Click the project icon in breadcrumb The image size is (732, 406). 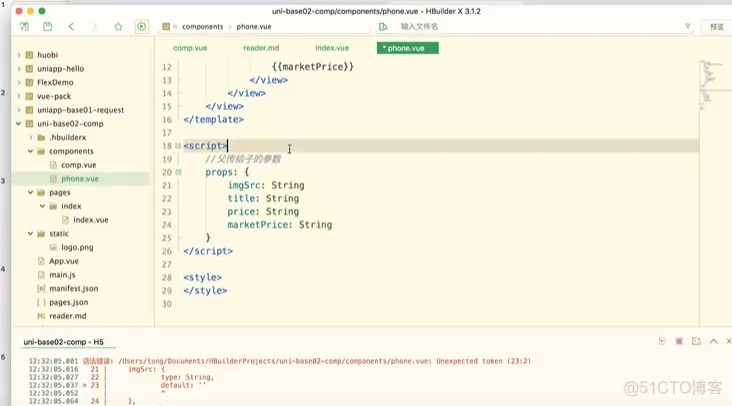click(x=166, y=27)
